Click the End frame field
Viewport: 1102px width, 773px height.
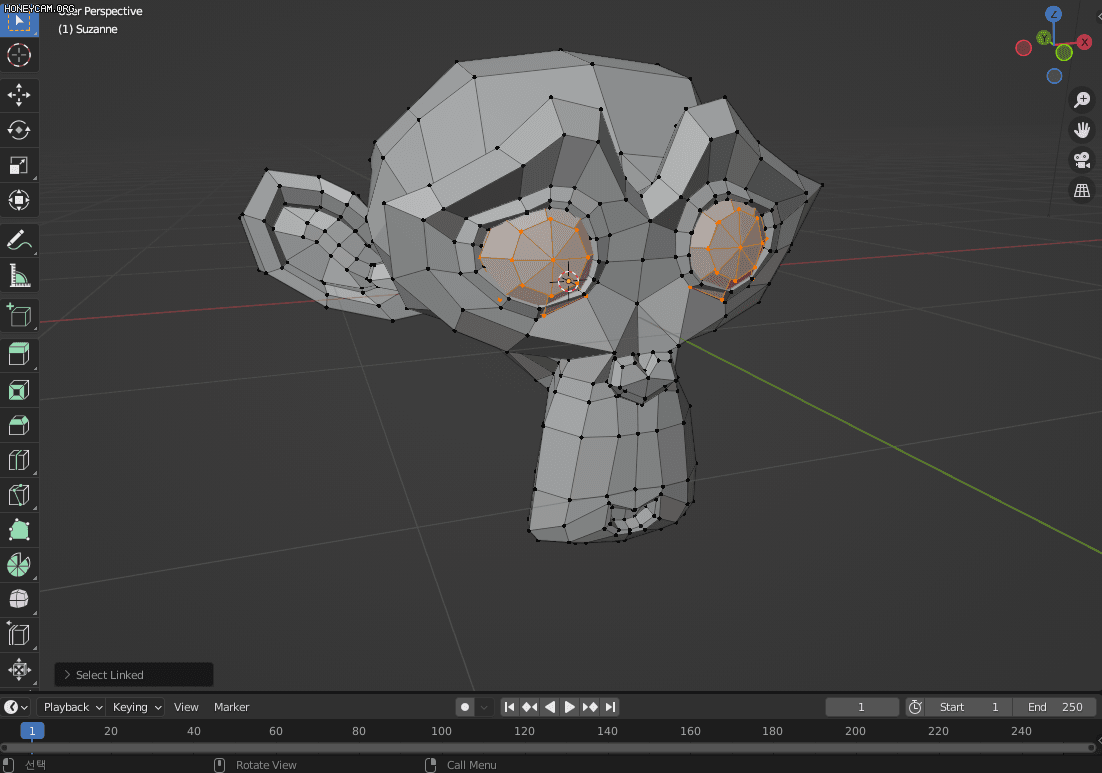point(1055,707)
